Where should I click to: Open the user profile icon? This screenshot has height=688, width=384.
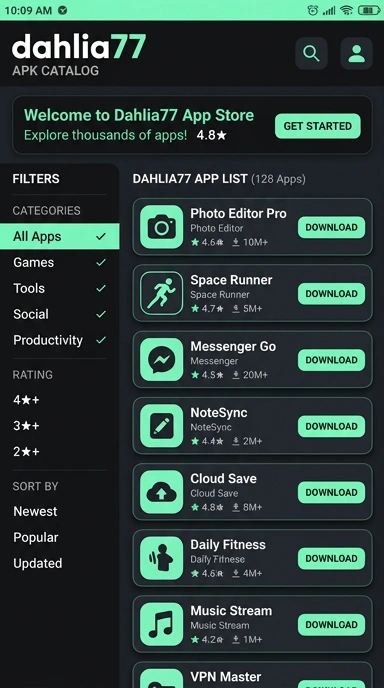[x=356, y=54]
